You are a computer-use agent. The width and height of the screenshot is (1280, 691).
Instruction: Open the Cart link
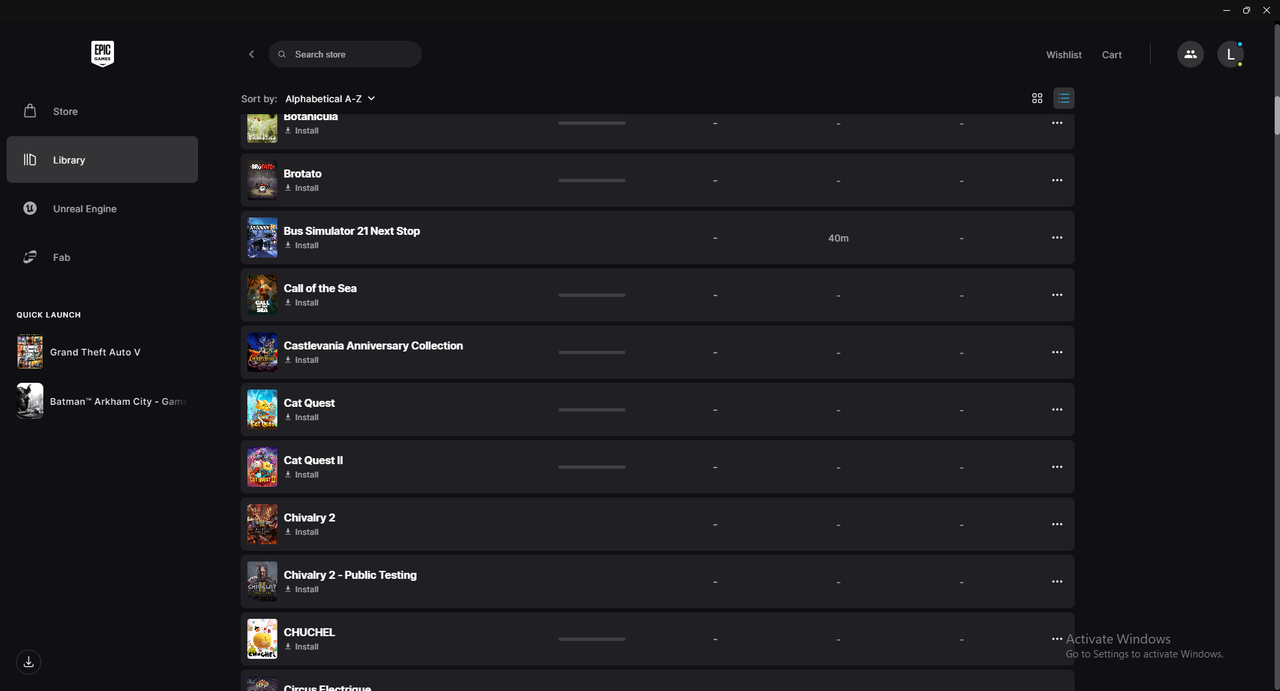click(1112, 55)
